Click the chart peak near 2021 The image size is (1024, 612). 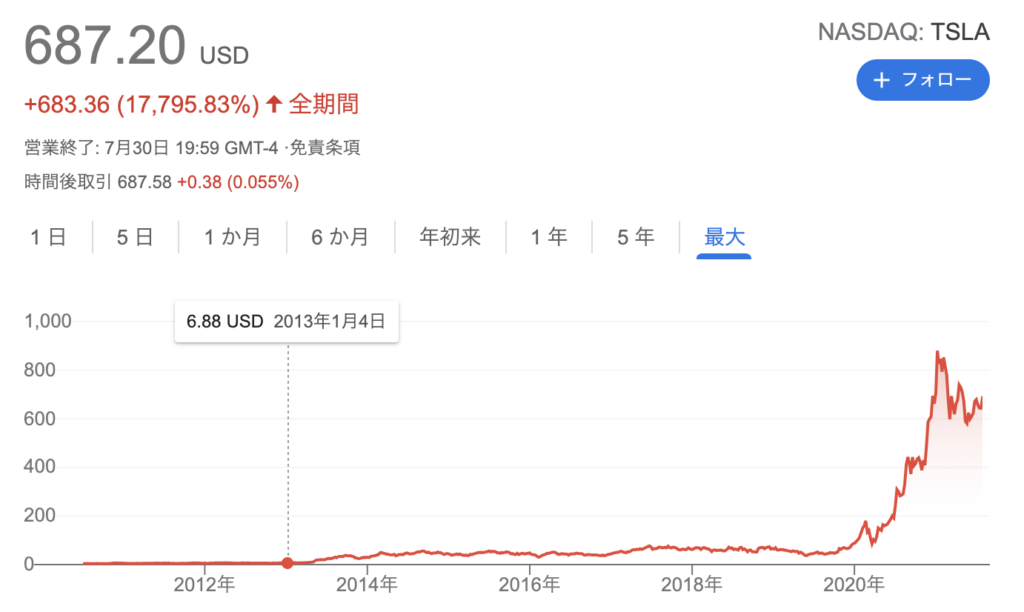pyautogui.click(x=938, y=353)
